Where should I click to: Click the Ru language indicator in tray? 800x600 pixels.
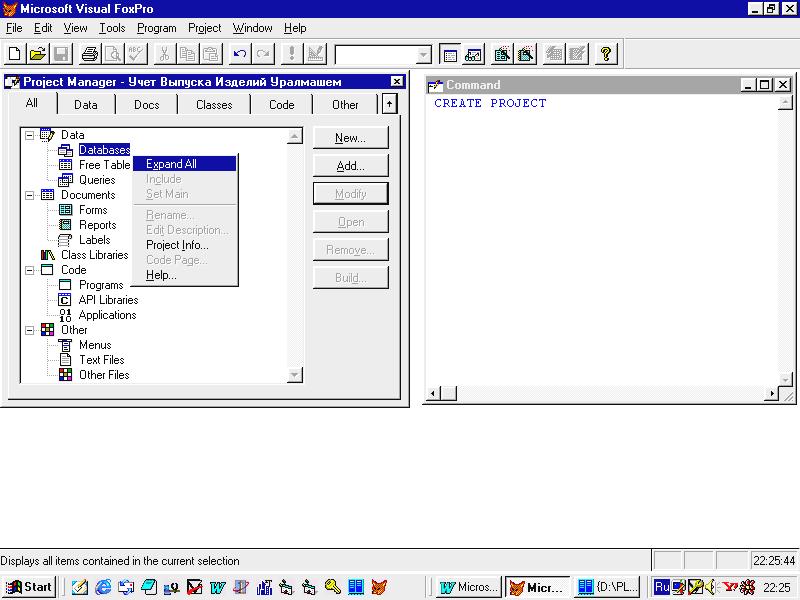pyautogui.click(x=662, y=587)
